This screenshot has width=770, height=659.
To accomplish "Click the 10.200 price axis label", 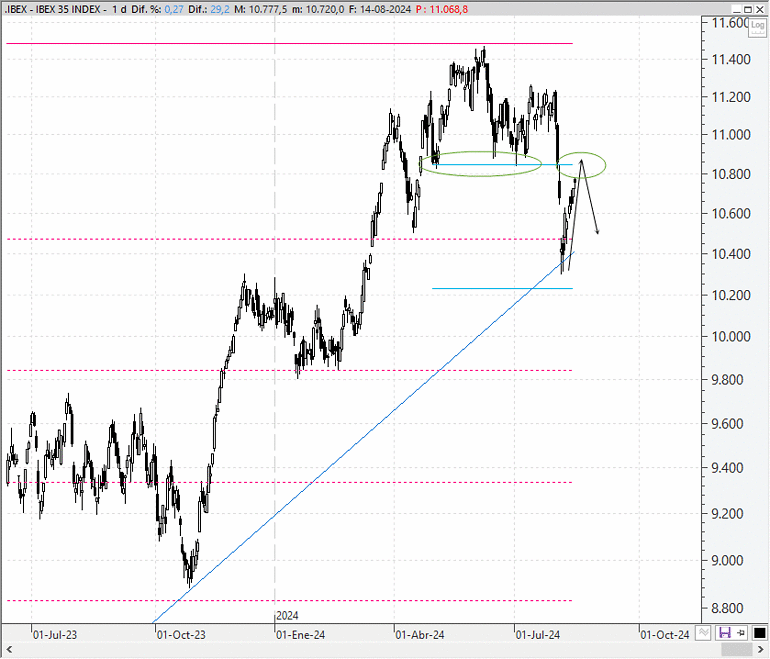I will coord(731,295).
